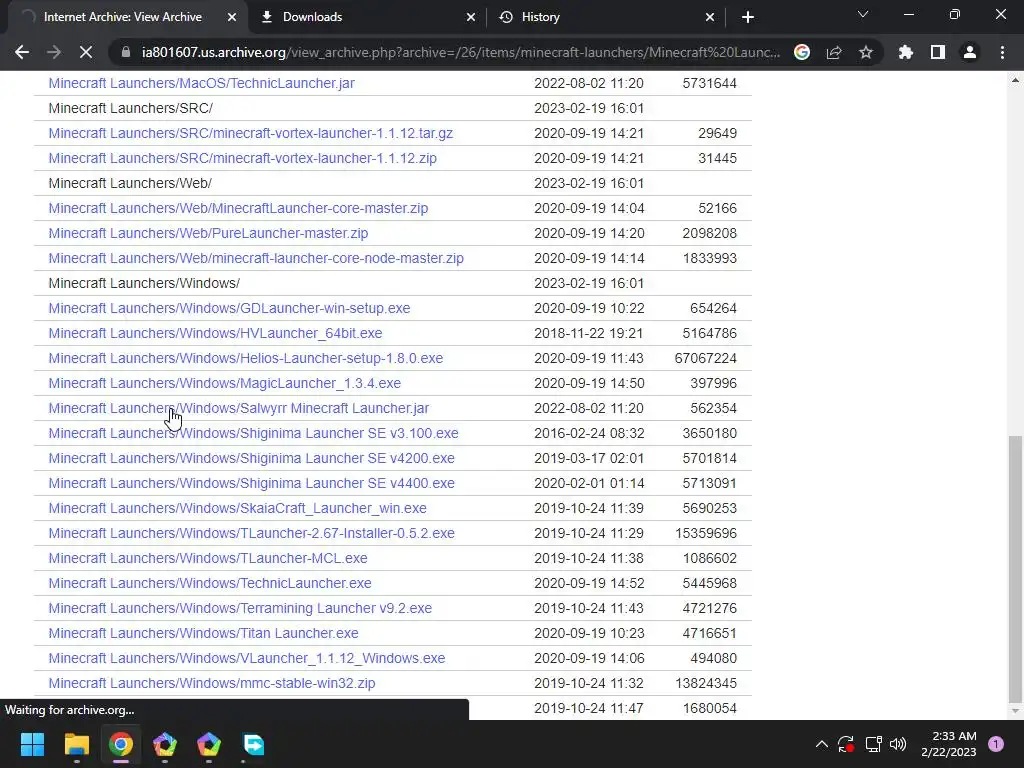Download mmc-stable-win32.zip
Viewport: 1024px width, 768px height.
212,683
